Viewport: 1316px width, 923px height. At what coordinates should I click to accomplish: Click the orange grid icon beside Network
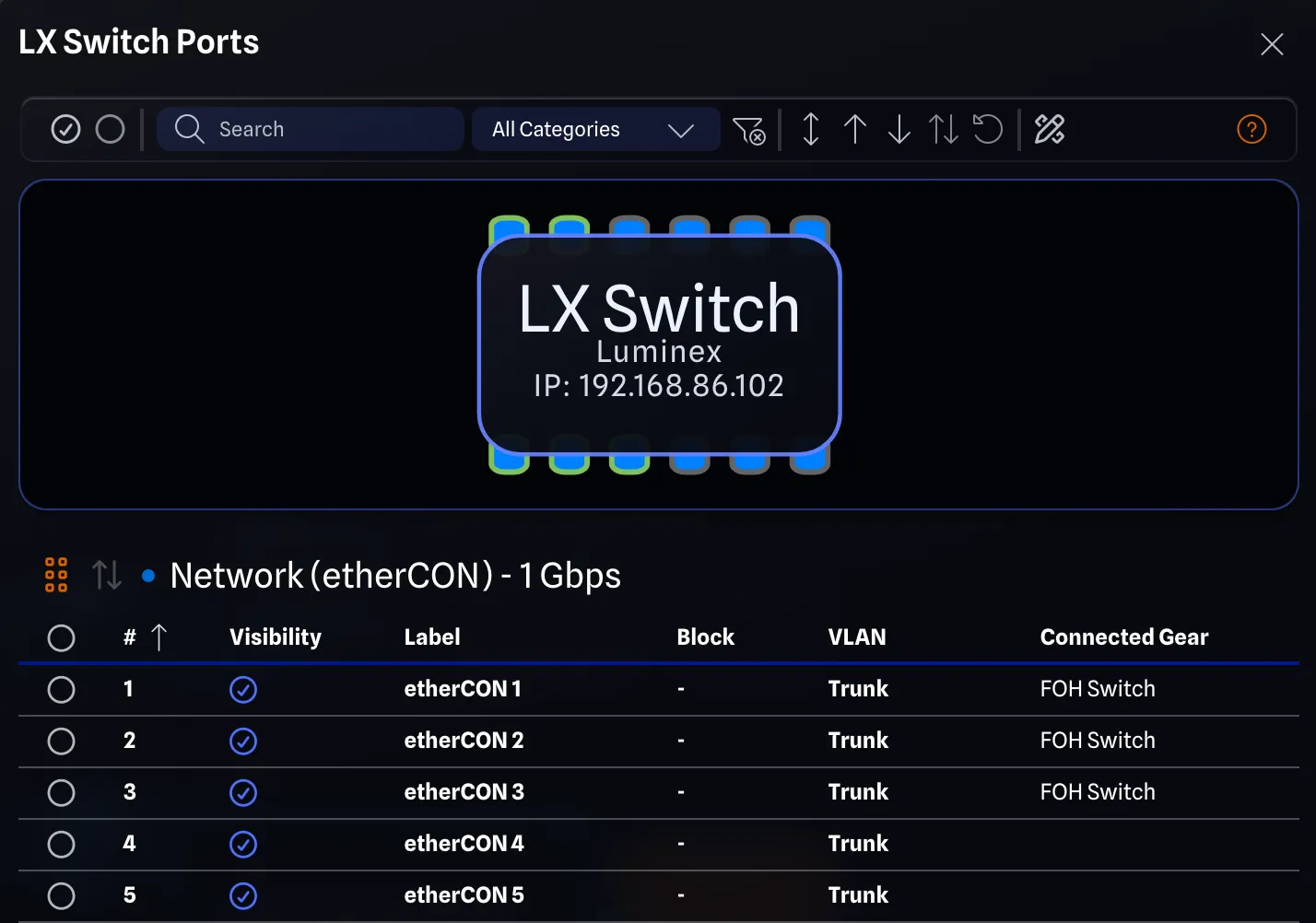click(56, 575)
